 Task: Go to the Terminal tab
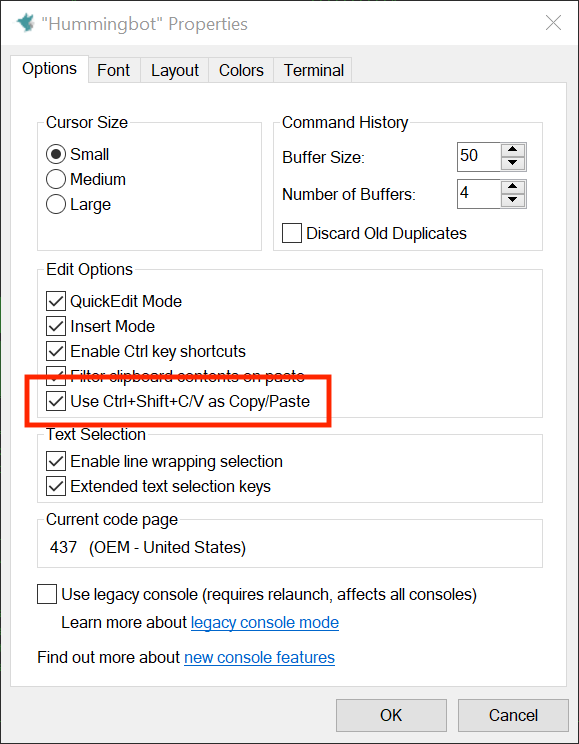[313, 70]
